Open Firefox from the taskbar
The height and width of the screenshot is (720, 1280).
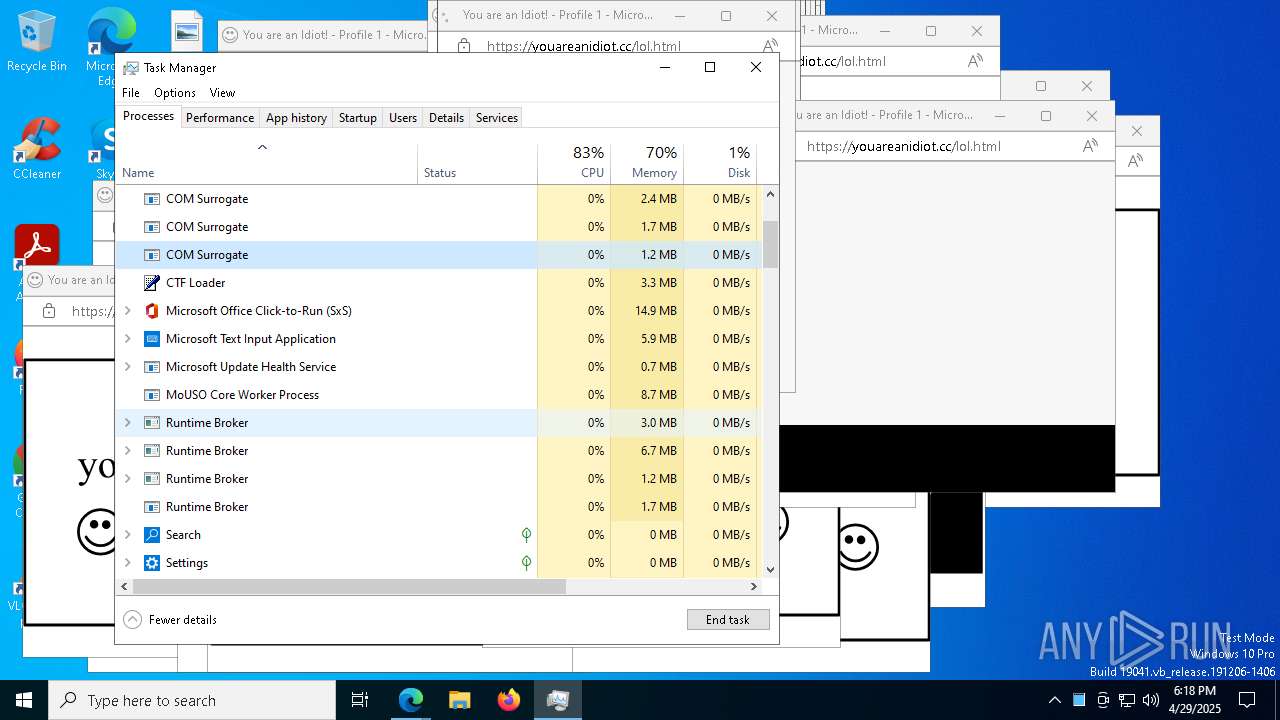coord(509,700)
